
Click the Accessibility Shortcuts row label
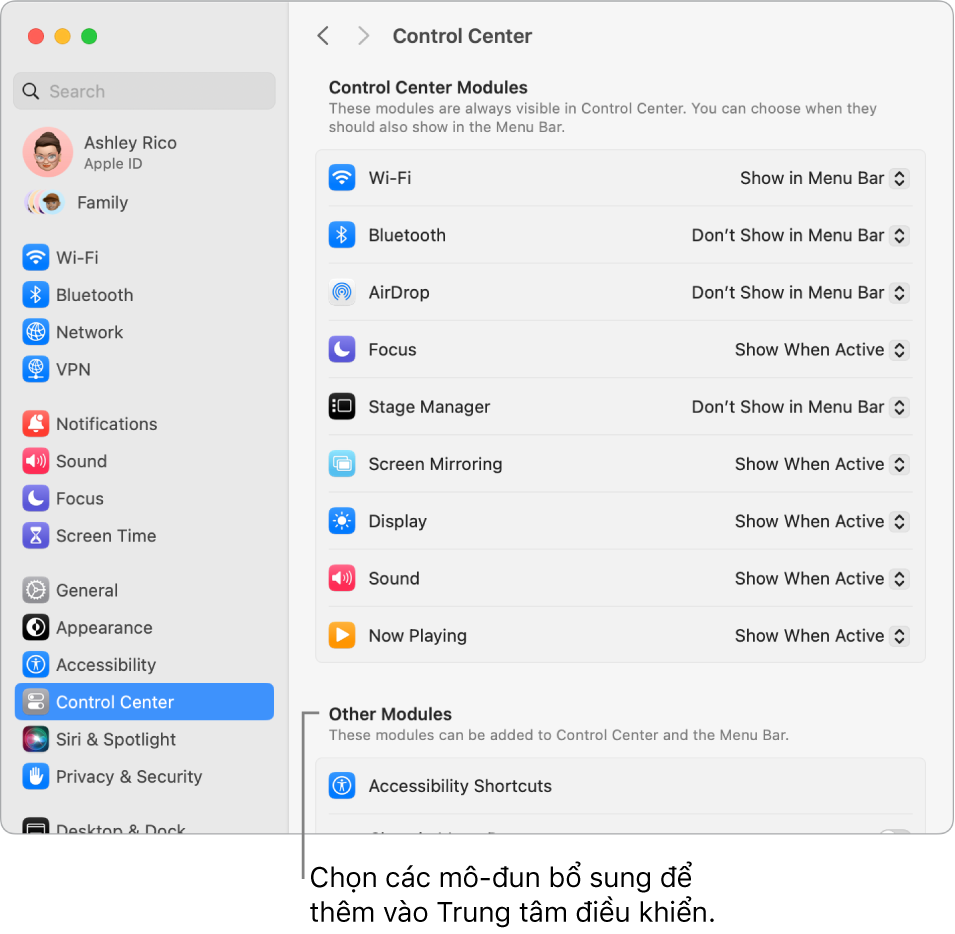pyautogui.click(x=460, y=785)
